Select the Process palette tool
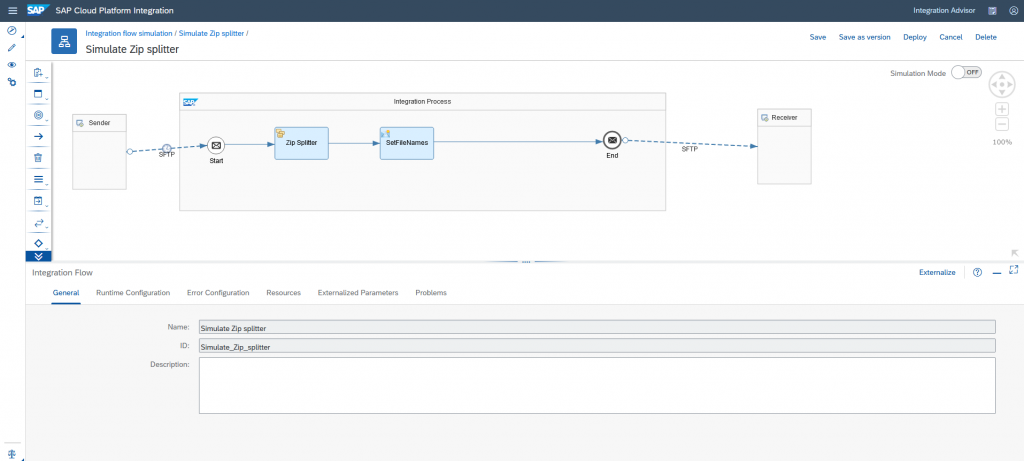The image size is (1024, 461). 39,94
